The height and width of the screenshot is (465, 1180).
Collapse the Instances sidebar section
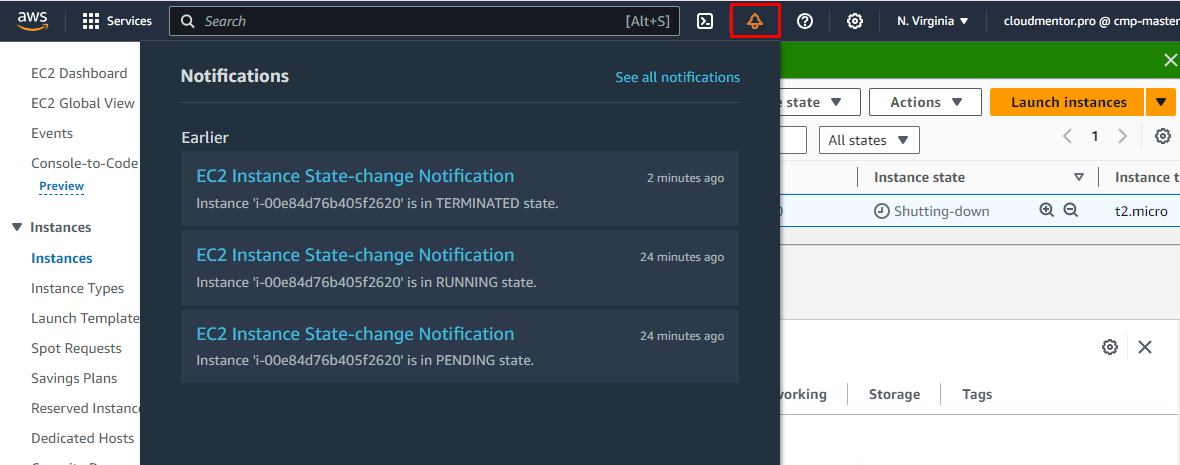pyautogui.click(x=17, y=227)
